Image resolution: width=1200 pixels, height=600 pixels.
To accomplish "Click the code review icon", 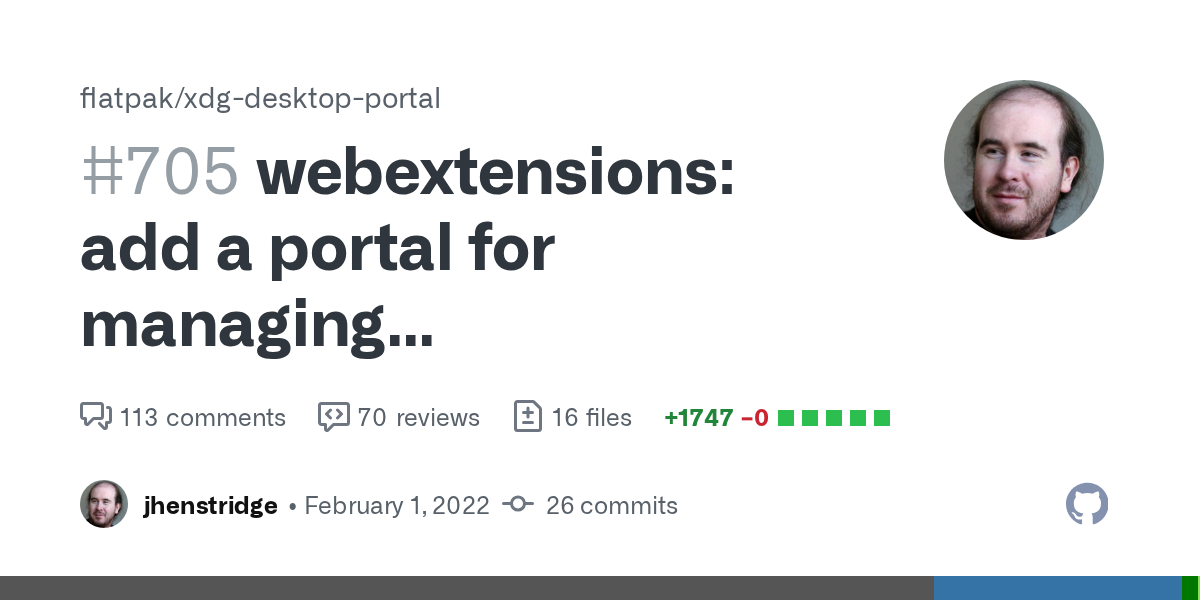I will tap(333, 416).
